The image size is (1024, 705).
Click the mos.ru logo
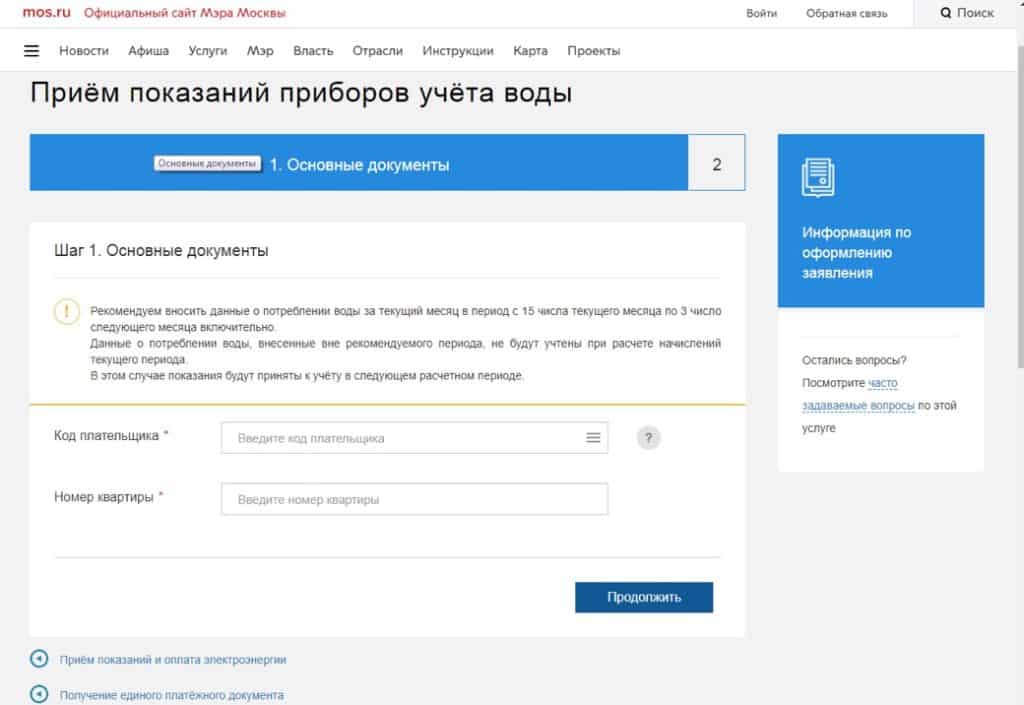(x=47, y=13)
